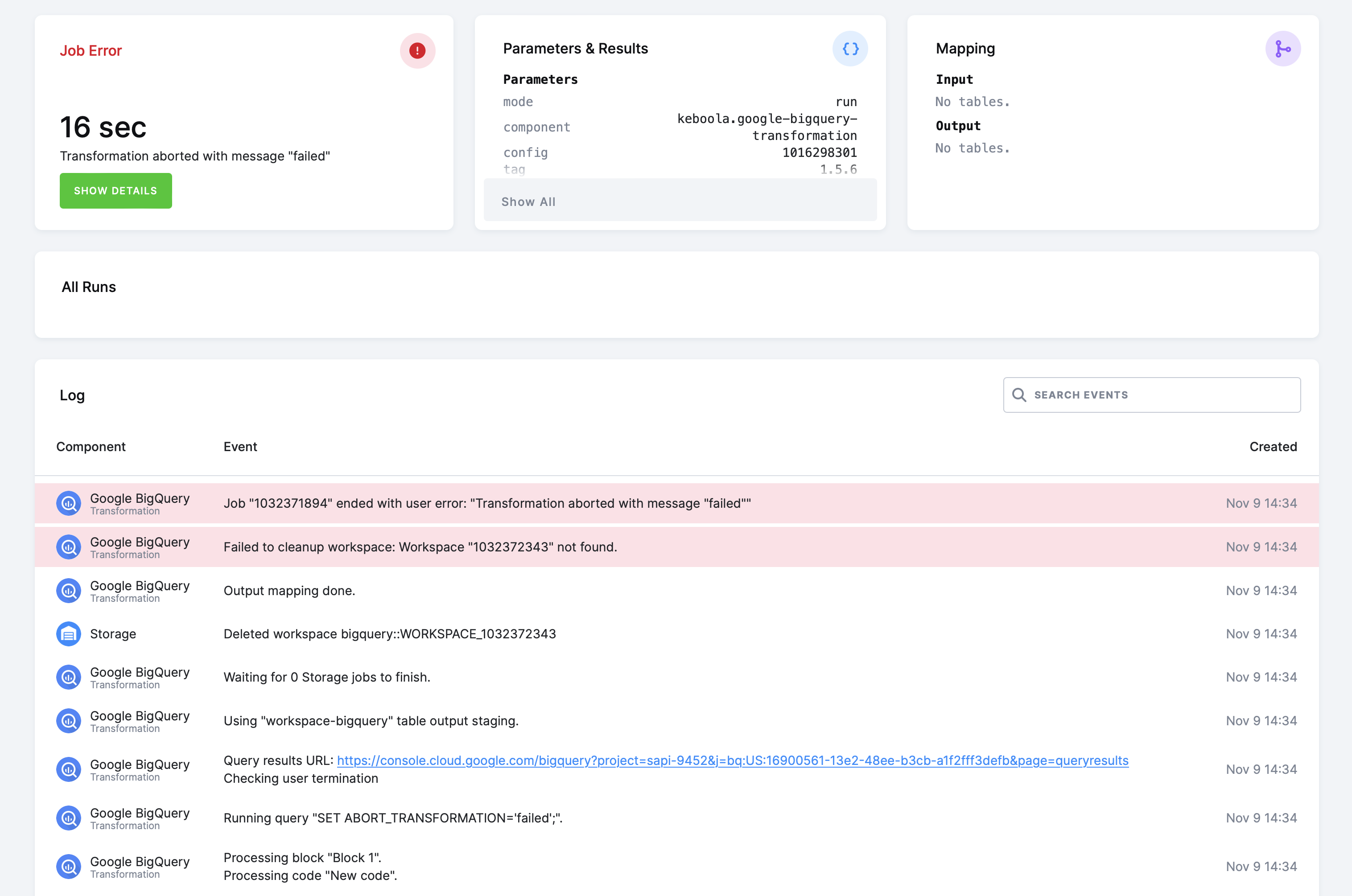Click the Log heading
Image resolution: width=1352 pixels, height=896 pixels.
(x=72, y=395)
